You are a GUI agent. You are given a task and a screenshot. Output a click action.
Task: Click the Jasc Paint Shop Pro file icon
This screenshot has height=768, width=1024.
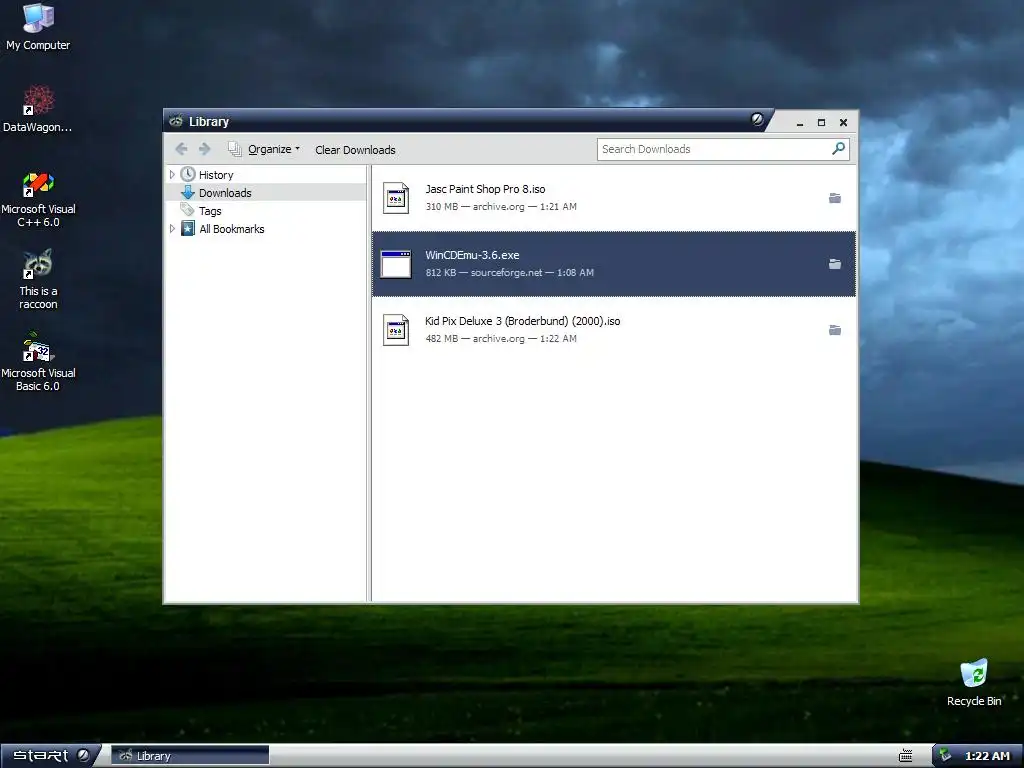point(396,198)
